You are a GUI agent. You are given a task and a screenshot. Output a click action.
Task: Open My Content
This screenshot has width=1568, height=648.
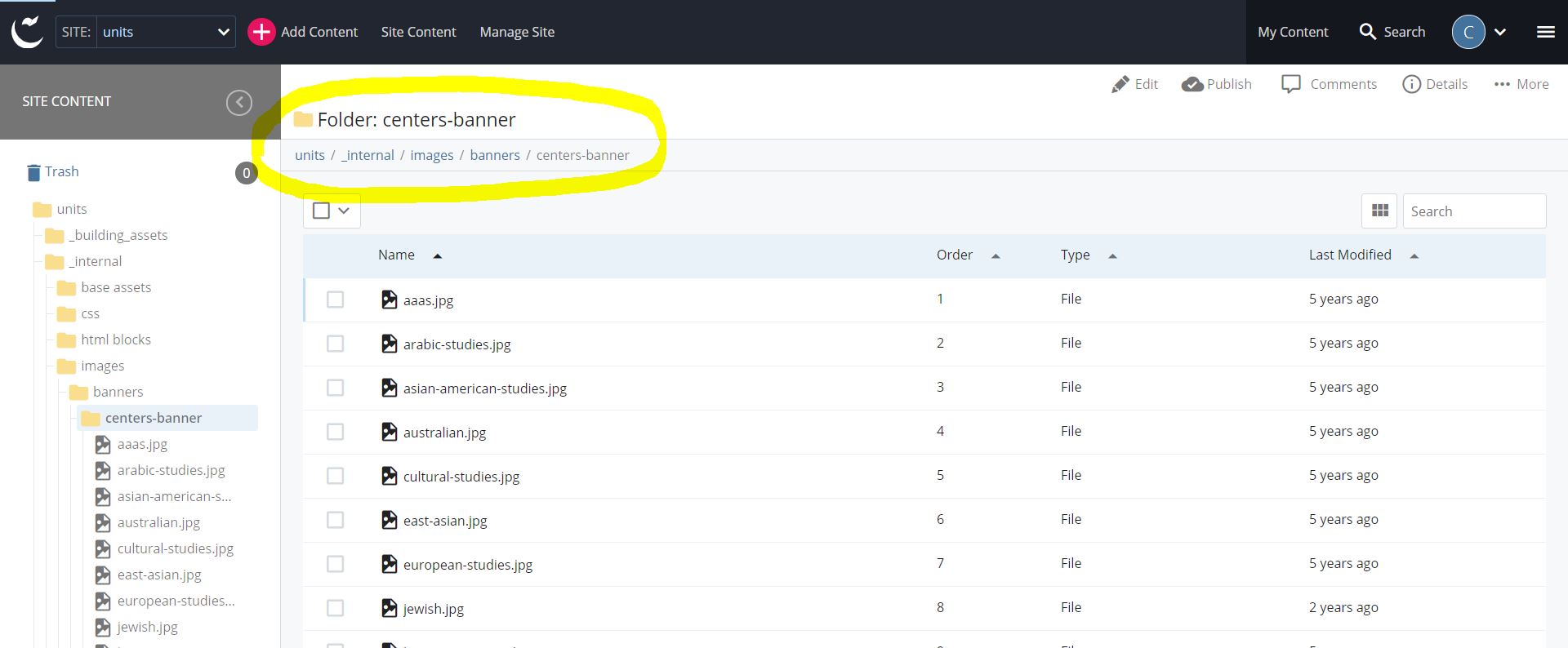coord(1293,32)
